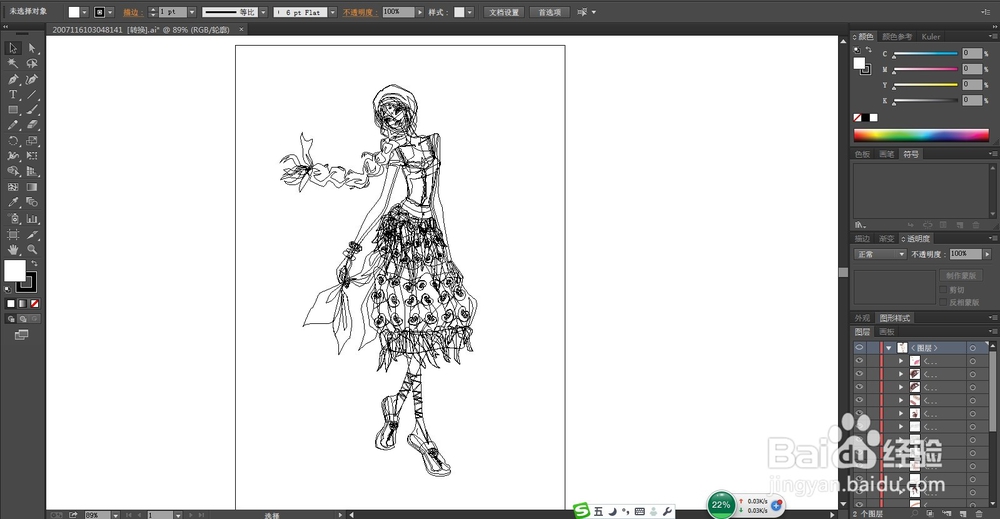Change screen mode at toolbox bottom
Image resolution: width=1000 pixels, height=519 pixels.
point(21,334)
